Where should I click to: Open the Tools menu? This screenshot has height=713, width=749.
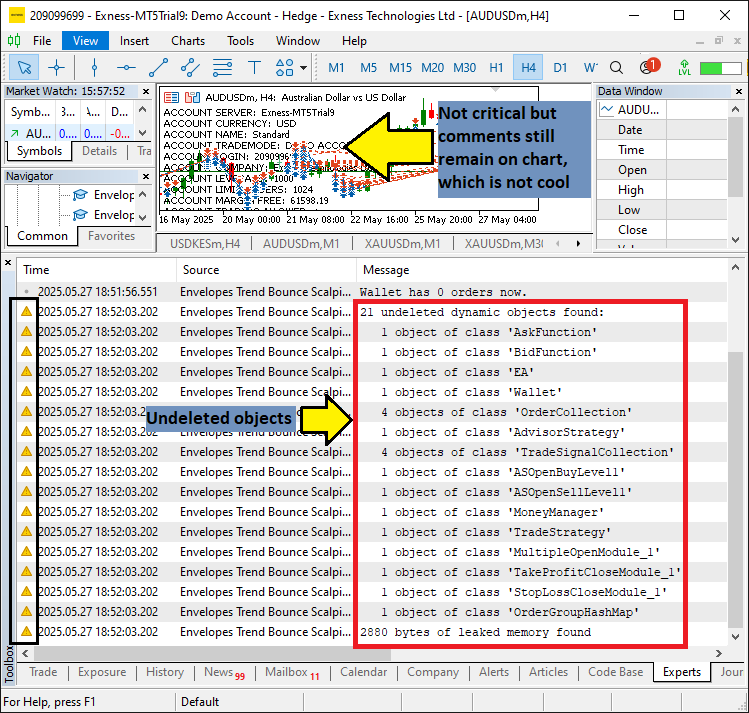(x=240, y=41)
